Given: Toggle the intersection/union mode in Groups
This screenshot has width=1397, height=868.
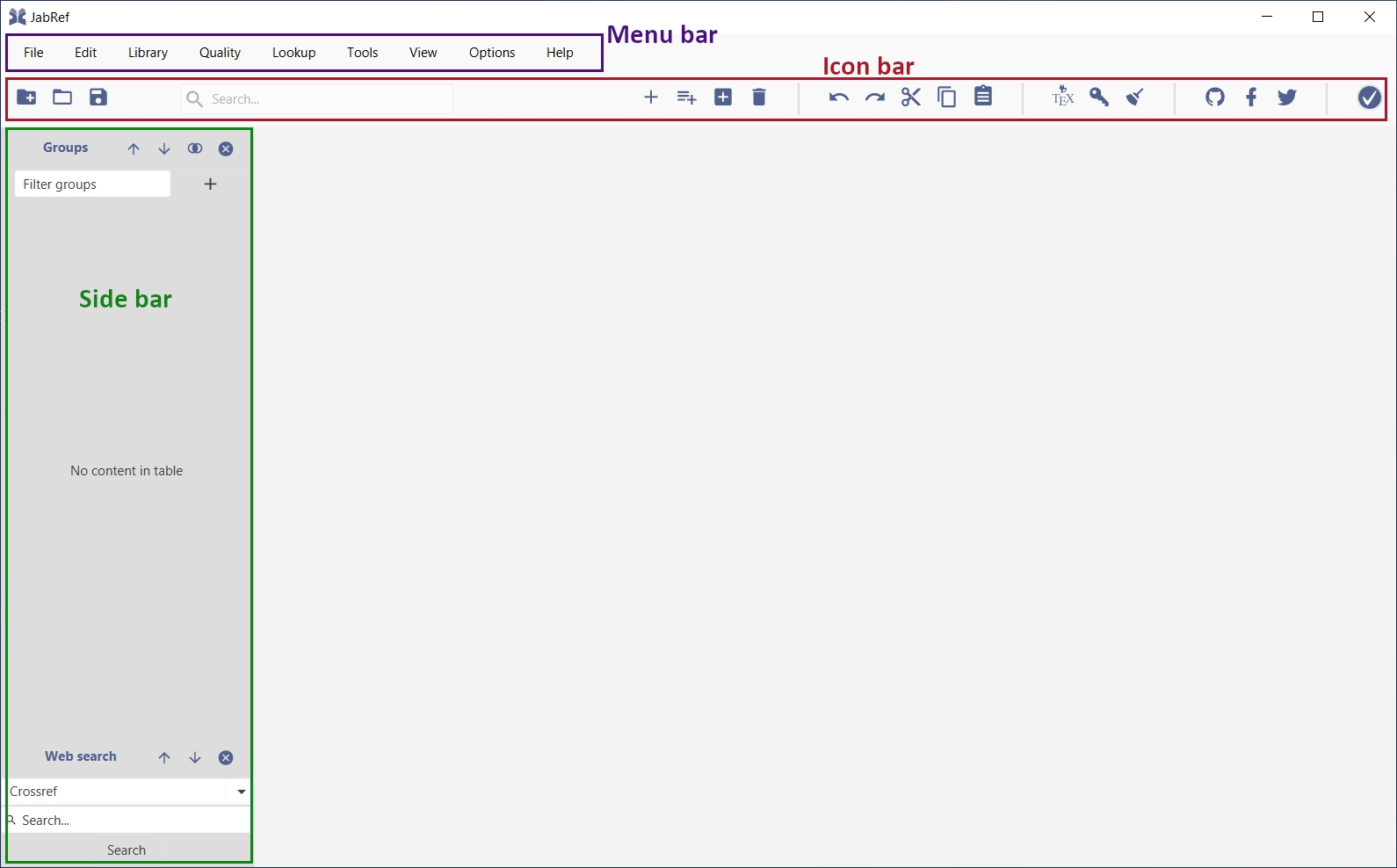Looking at the screenshot, I should tap(195, 148).
